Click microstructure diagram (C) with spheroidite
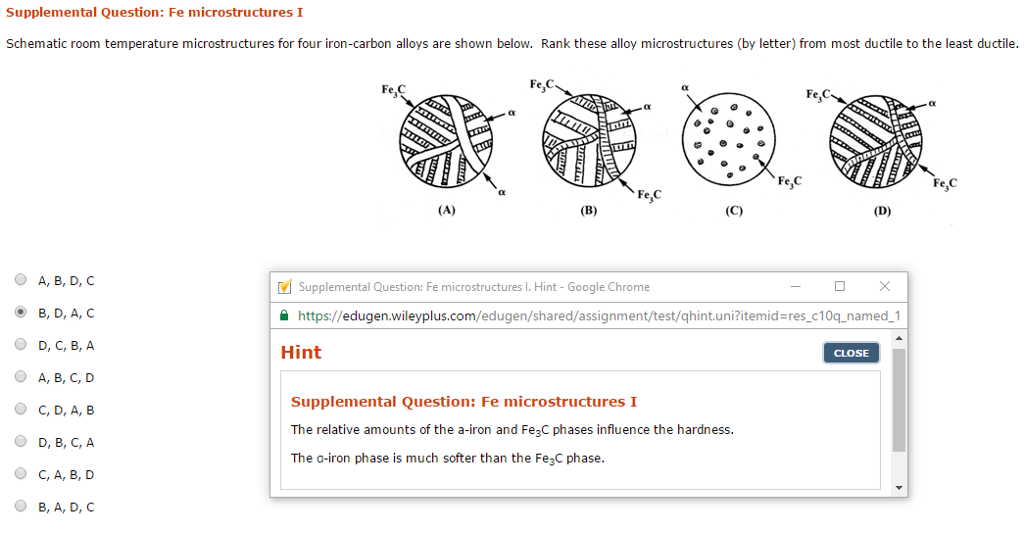 tap(728, 140)
